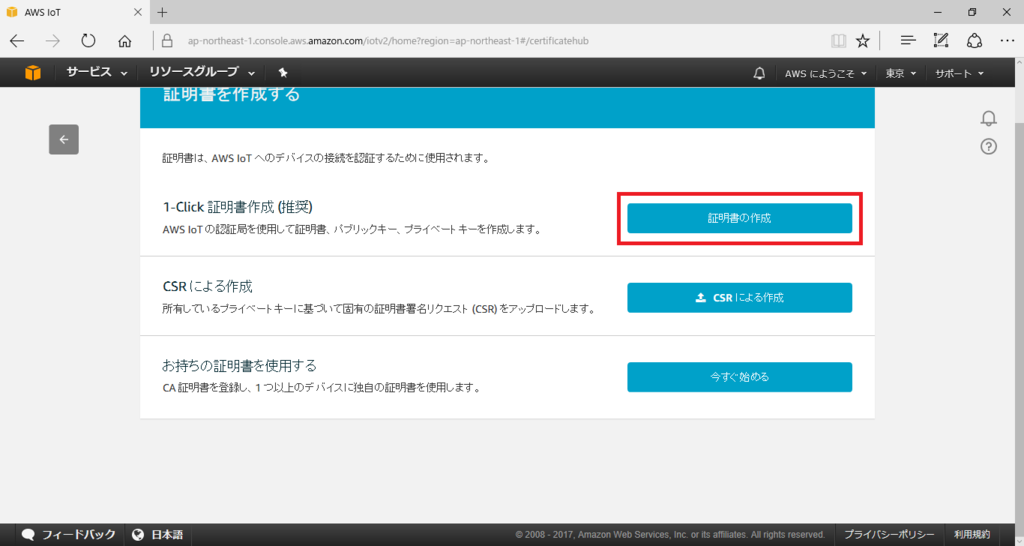
Task: Open AWS にようこそ account dropdown
Action: click(x=825, y=73)
